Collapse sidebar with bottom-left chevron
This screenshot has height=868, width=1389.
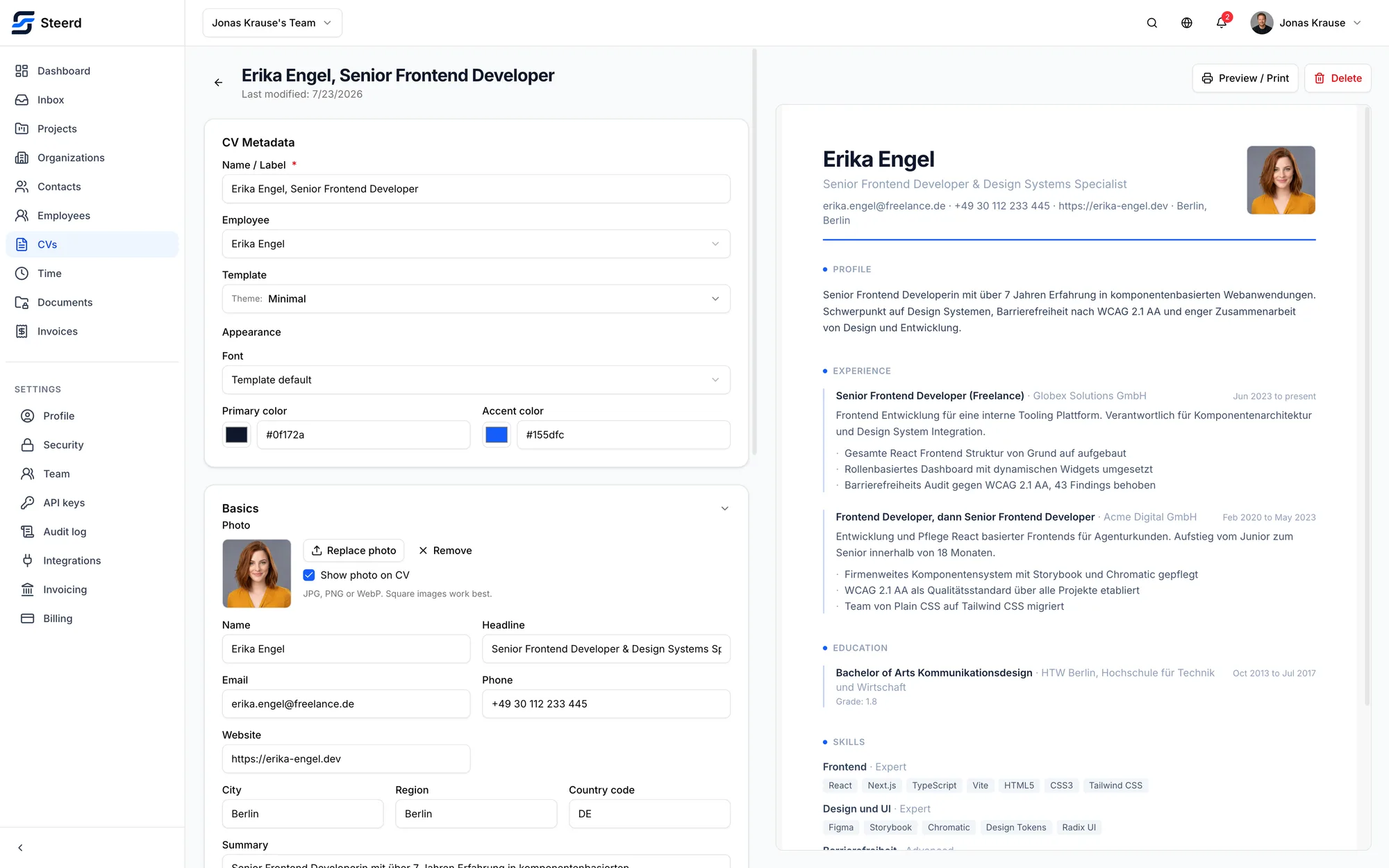pos(20,848)
